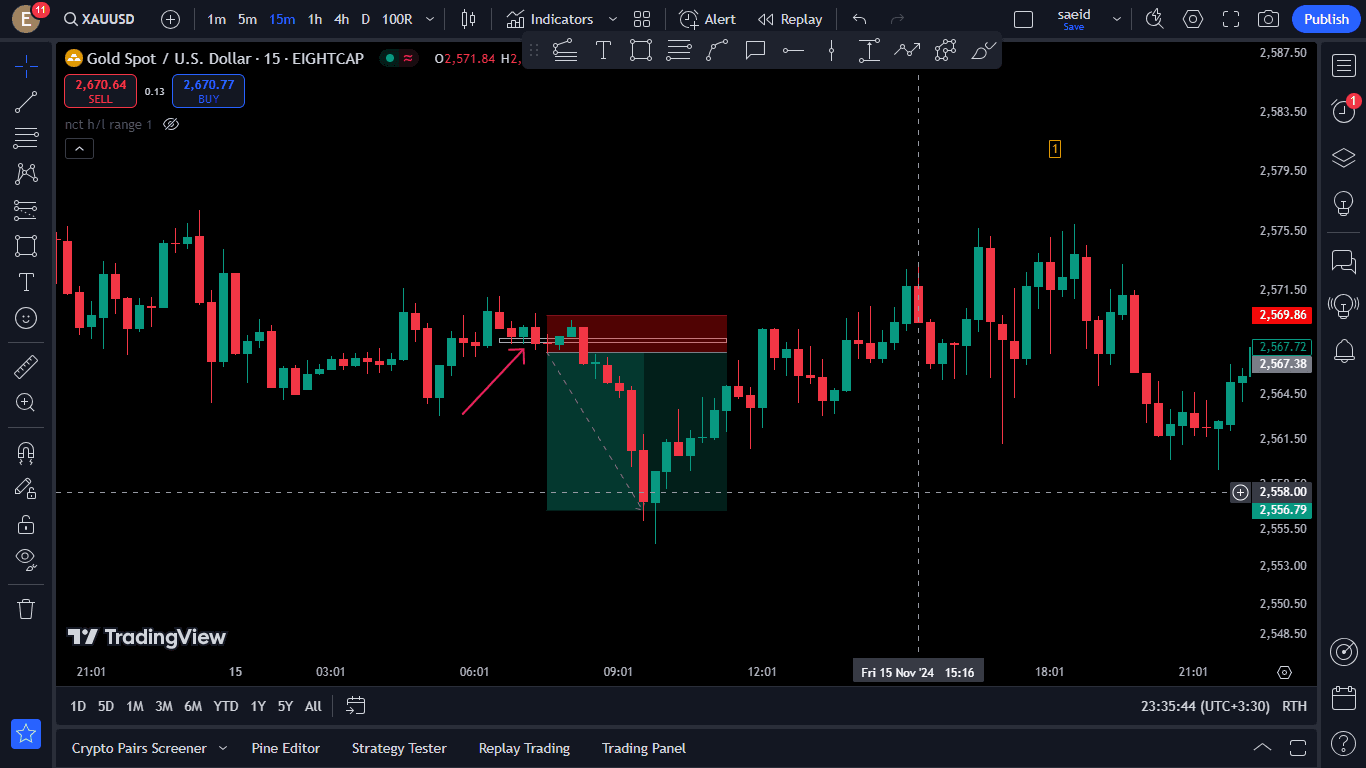The width and height of the screenshot is (1366, 768).
Task: Toggle the magnet mode tool
Action: point(26,452)
